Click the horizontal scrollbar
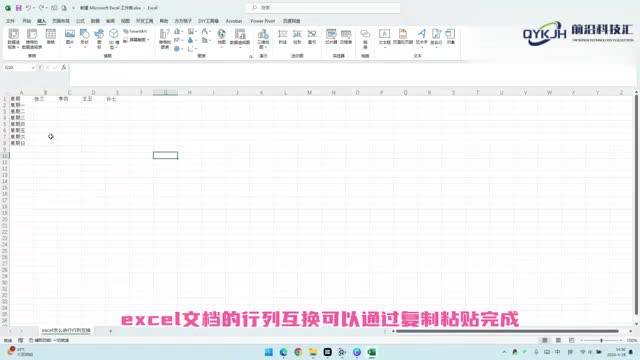The width and height of the screenshot is (640, 360). 507,331
